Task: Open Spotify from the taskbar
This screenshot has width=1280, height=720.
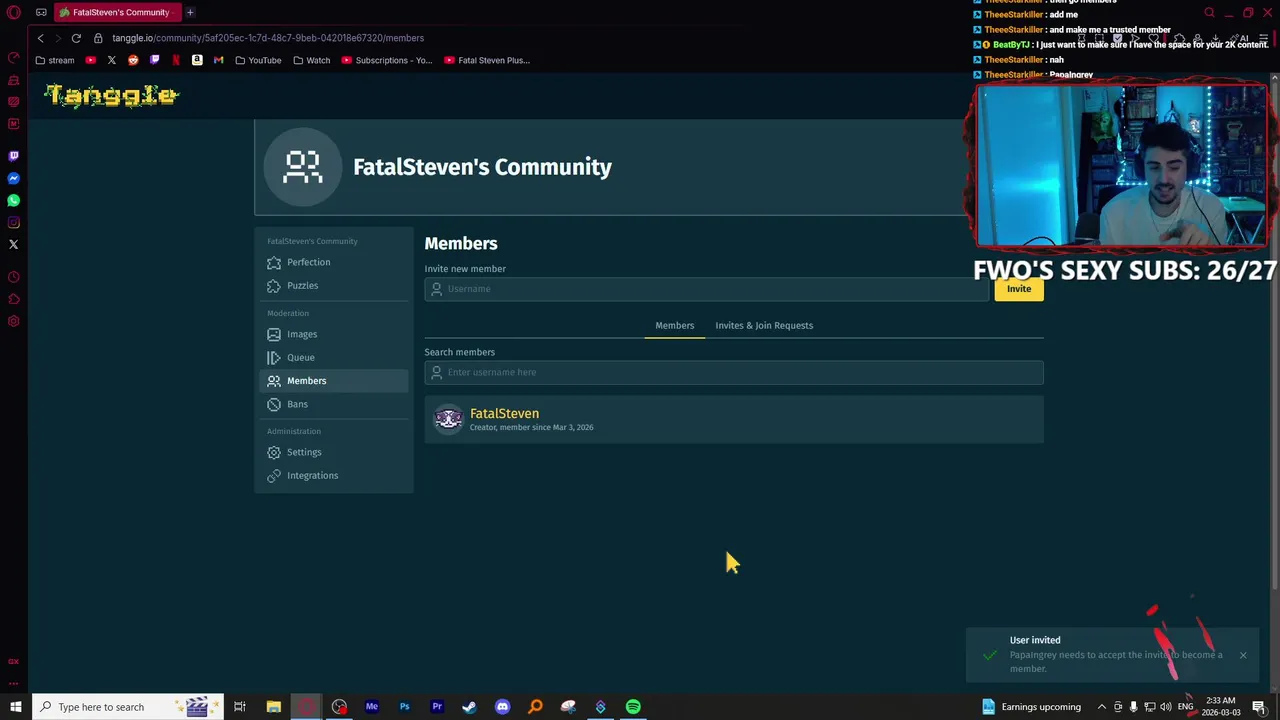Action: [633, 707]
